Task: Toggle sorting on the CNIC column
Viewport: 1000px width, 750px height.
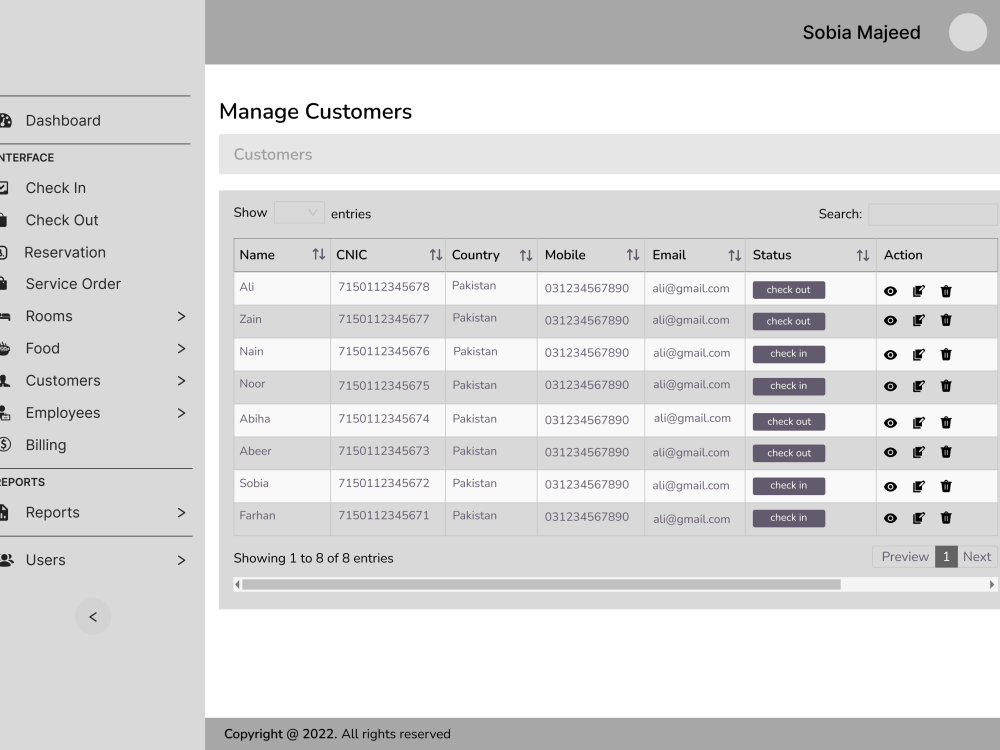Action: click(x=435, y=254)
